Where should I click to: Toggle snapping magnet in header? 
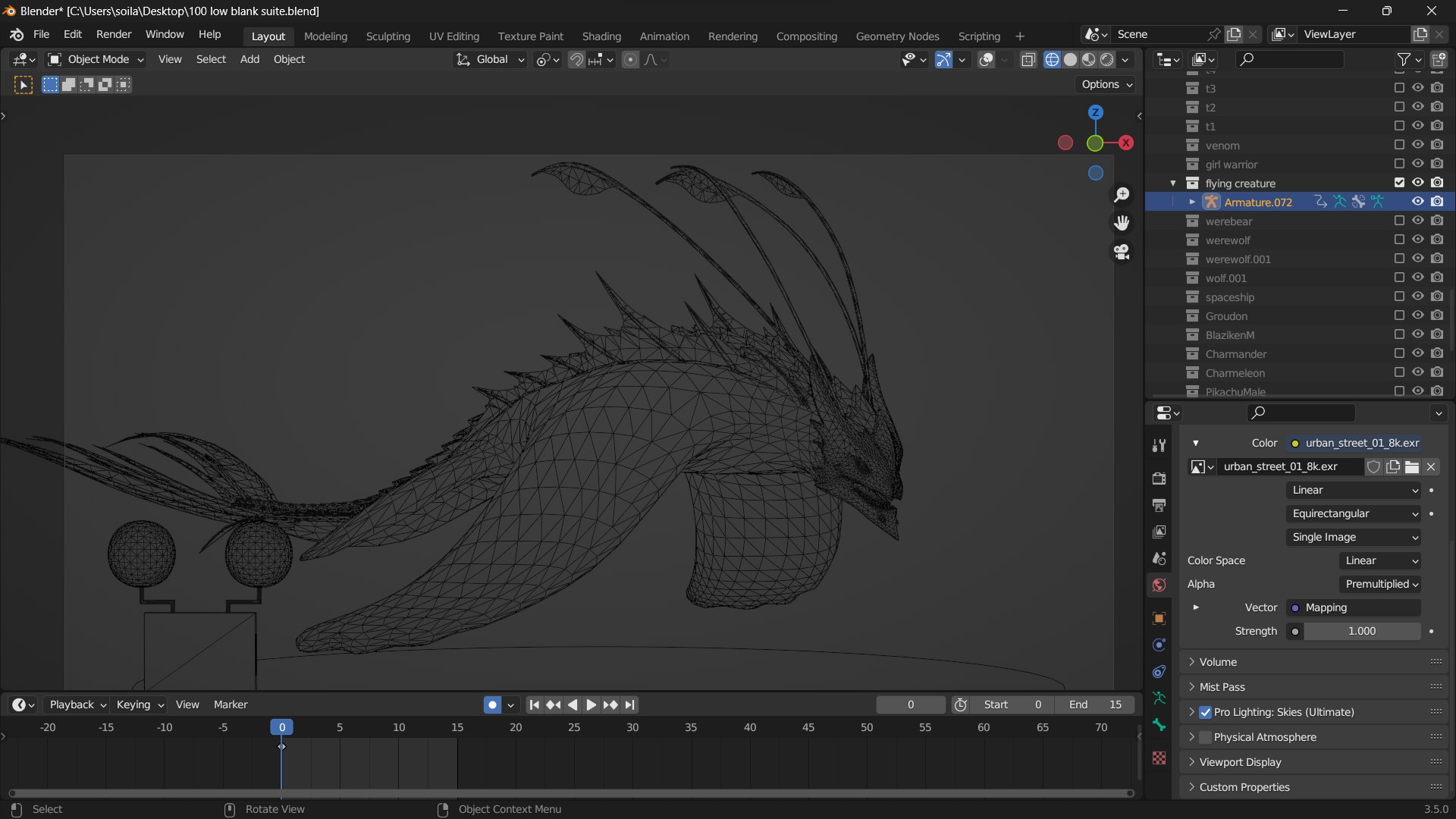[576, 60]
